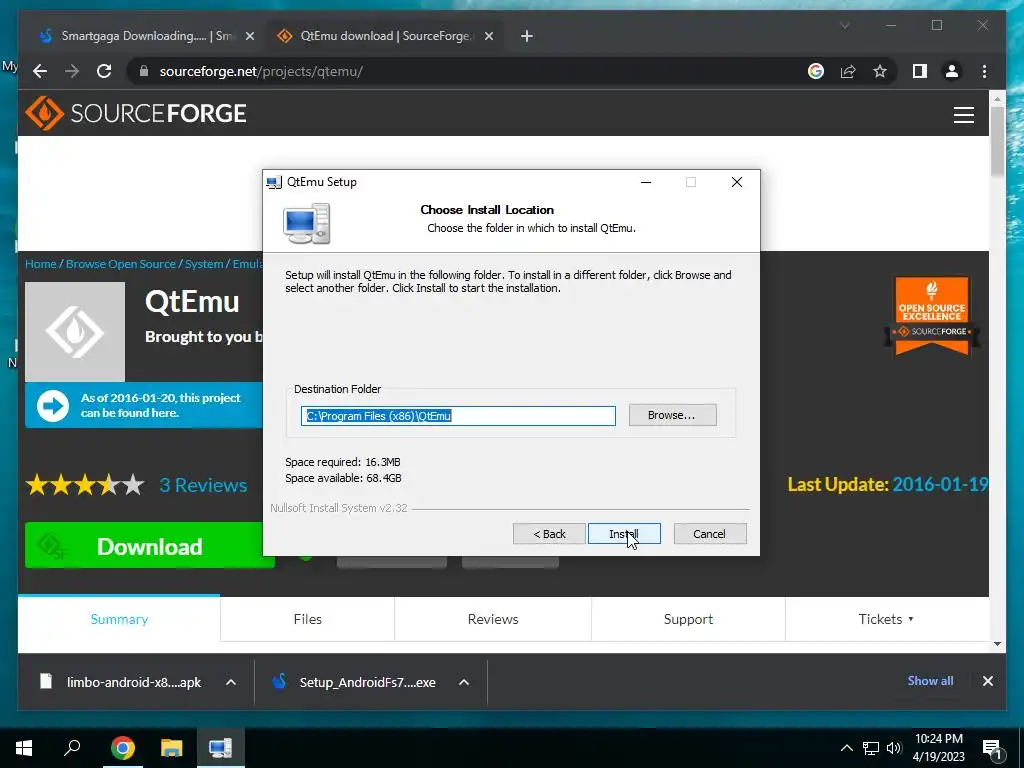Open the notification center icon
Screen dimensions: 1024x768
pos(992,748)
